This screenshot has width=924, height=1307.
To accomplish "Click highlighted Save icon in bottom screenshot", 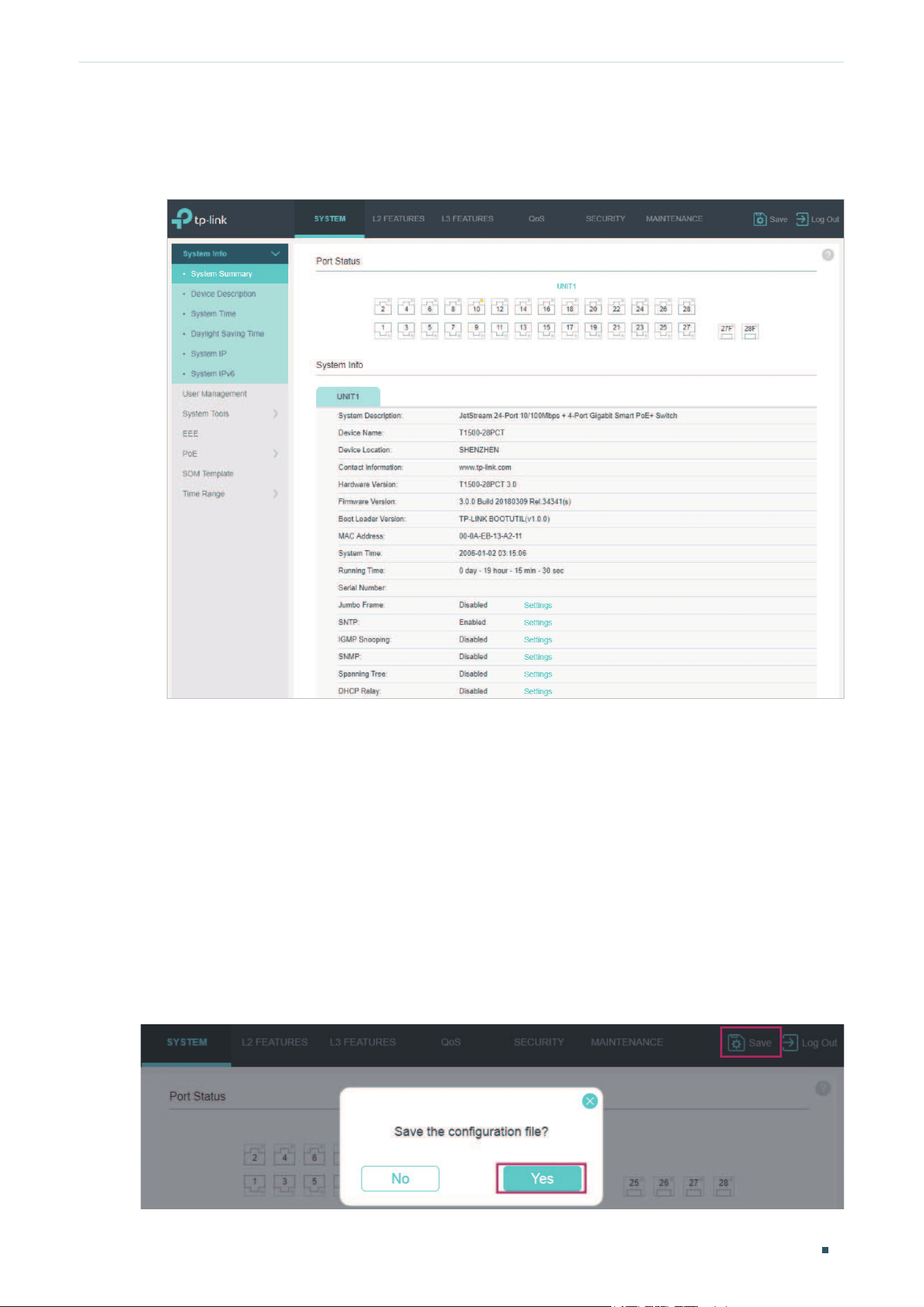I will pos(736,1042).
